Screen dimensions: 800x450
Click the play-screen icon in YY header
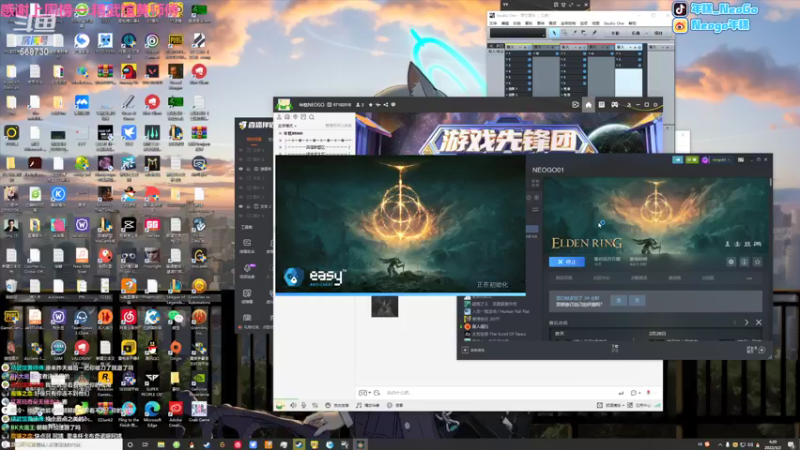(x=576, y=105)
